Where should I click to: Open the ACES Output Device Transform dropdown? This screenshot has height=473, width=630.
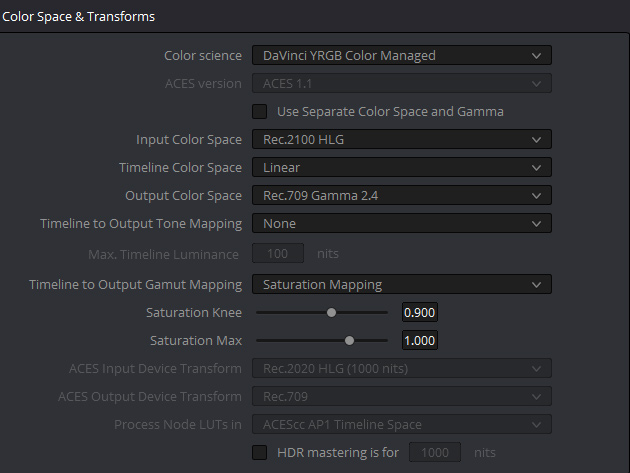tap(402, 397)
